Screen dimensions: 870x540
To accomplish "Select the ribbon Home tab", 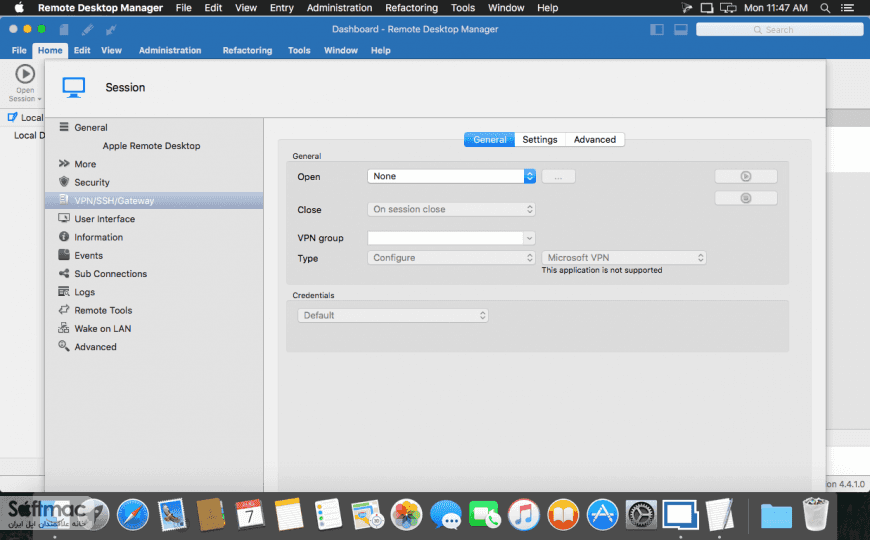I will pos(50,51).
